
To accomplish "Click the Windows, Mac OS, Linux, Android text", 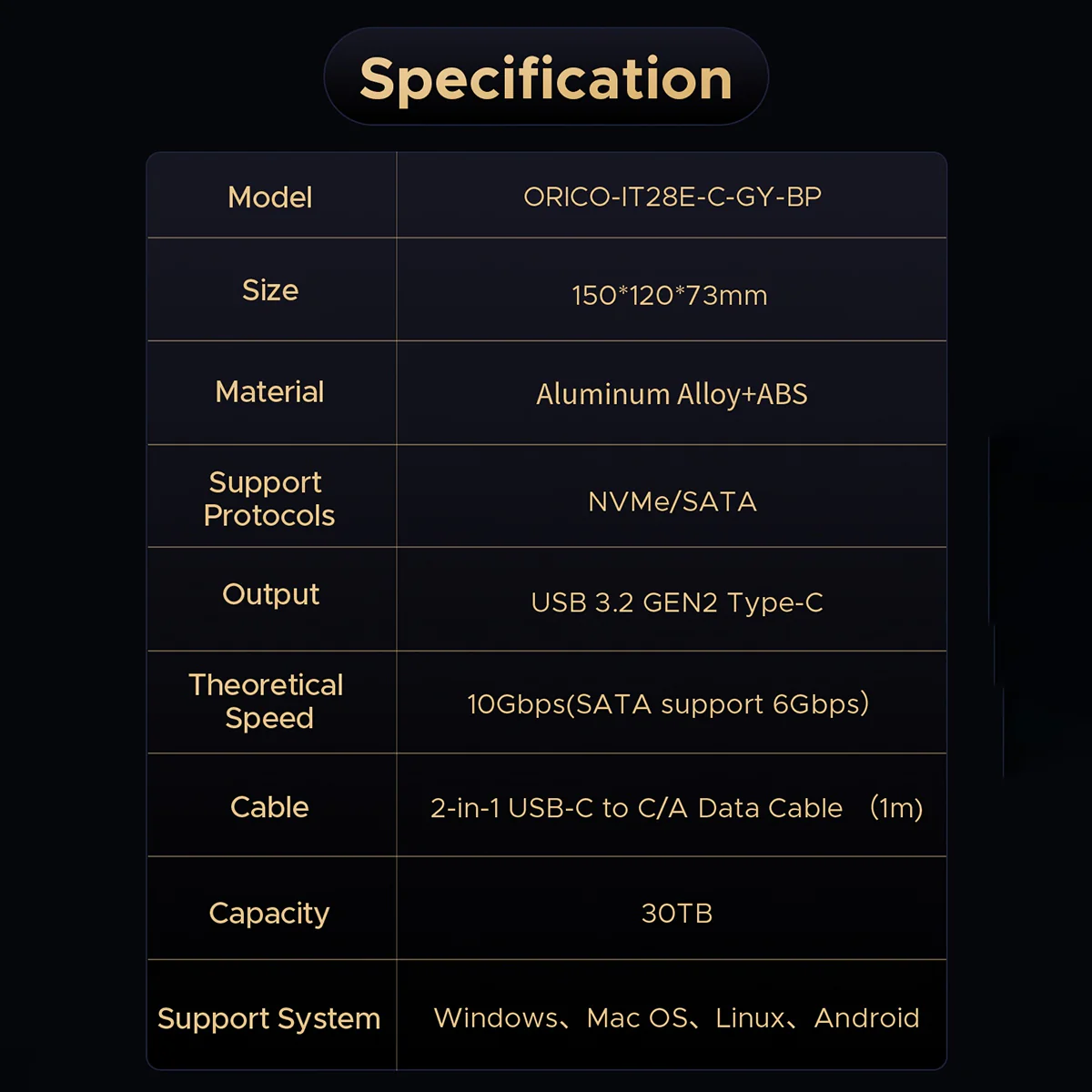I will 677,1017.
